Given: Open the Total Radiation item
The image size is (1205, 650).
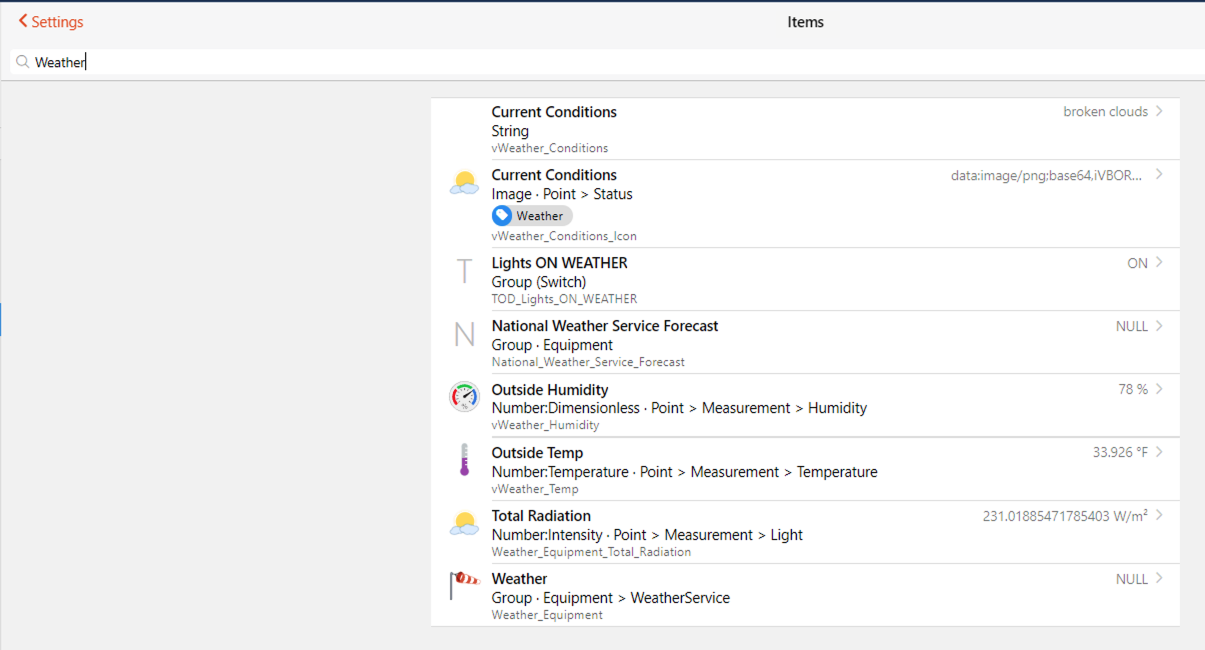Looking at the screenshot, I should click(x=541, y=516).
